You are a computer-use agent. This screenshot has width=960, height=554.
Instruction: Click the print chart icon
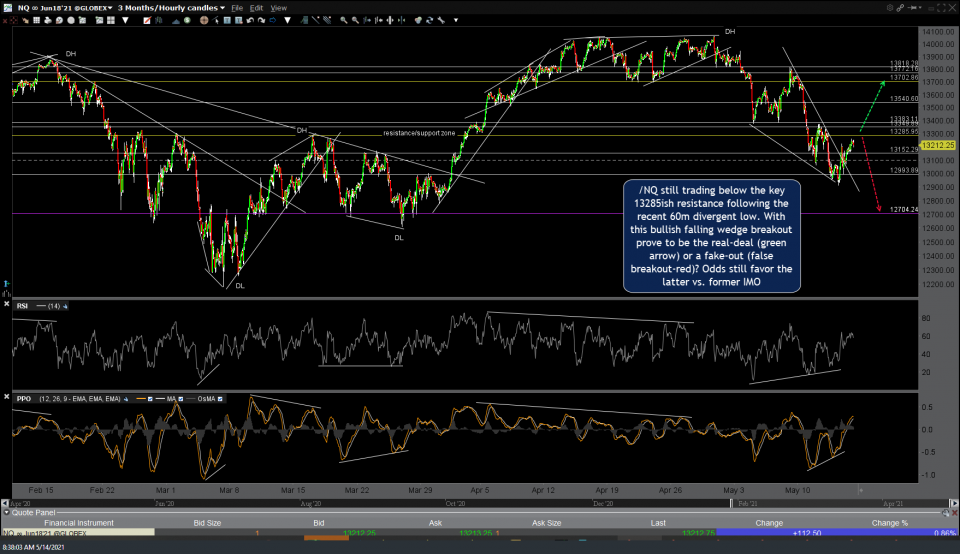(x=47, y=20)
